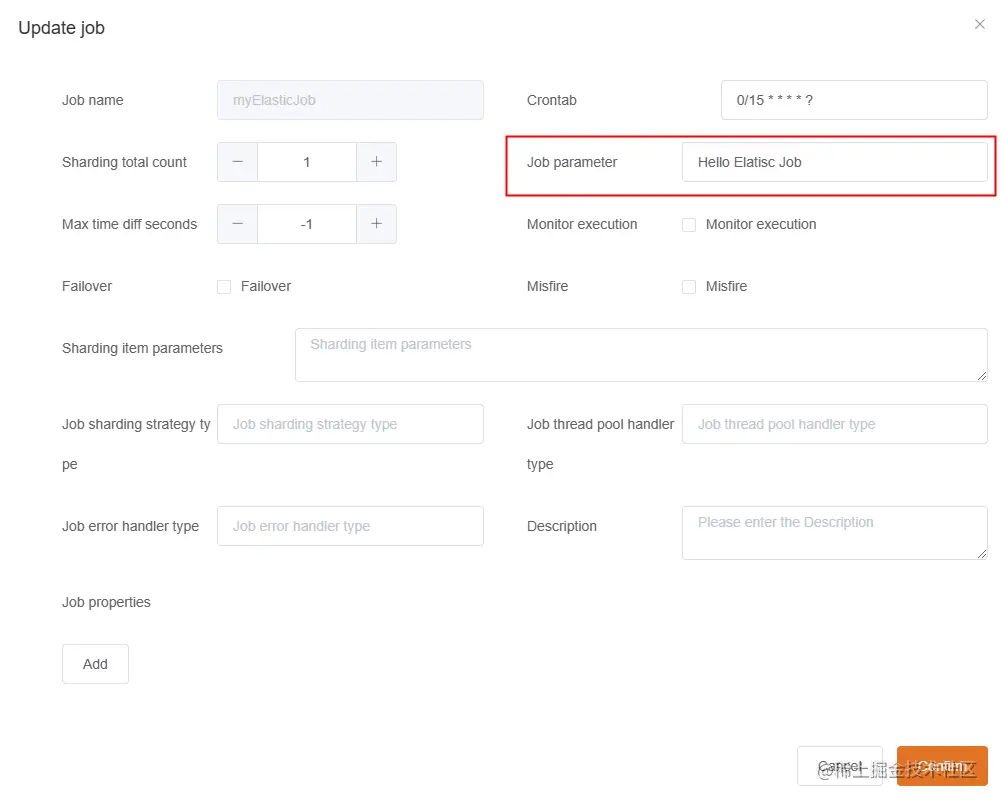Click the disabled Job name field
This screenshot has height=803, width=1000.
coord(350,100)
